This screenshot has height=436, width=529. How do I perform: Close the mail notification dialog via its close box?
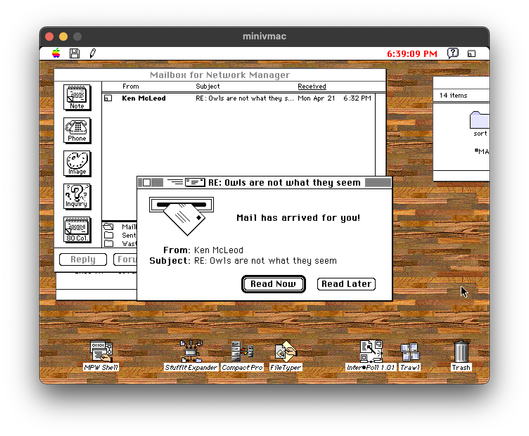click(x=146, y=183)
